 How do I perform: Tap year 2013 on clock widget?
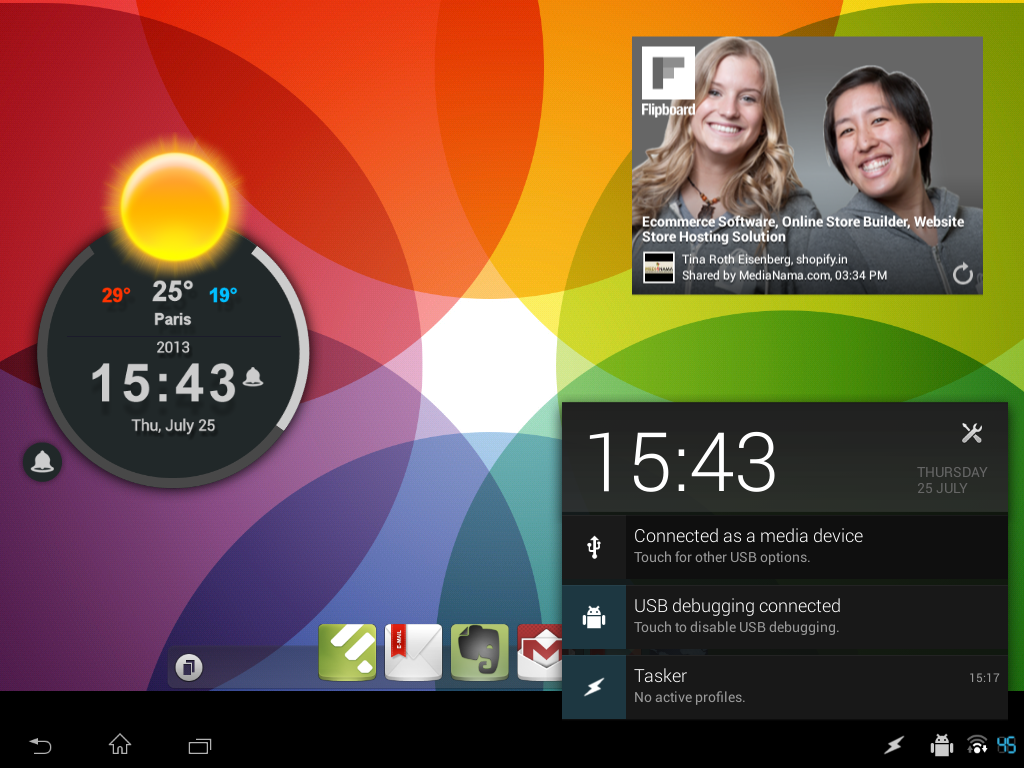(x=172, y=347)
